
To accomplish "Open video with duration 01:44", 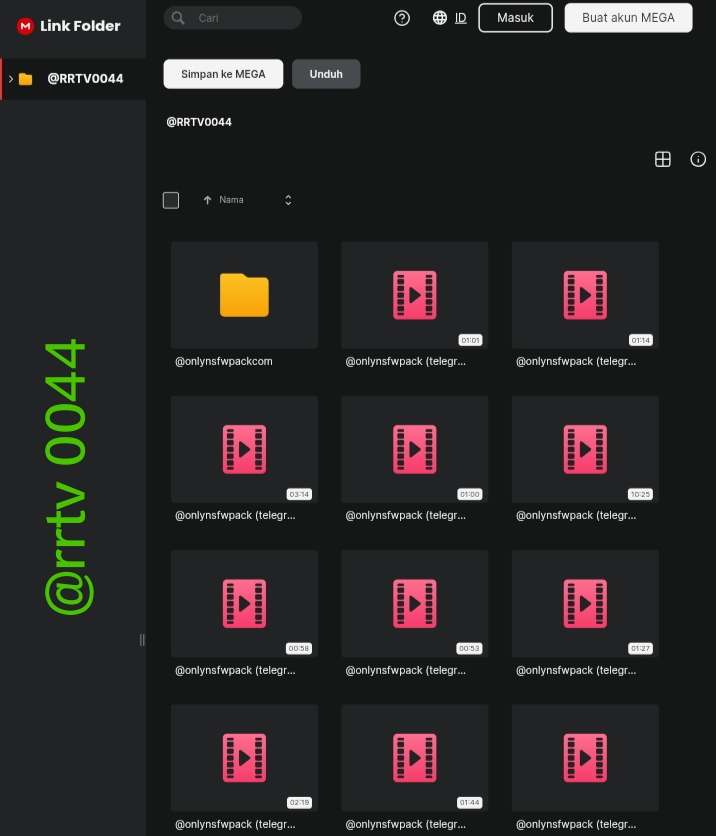I will (x=415, y=758).
